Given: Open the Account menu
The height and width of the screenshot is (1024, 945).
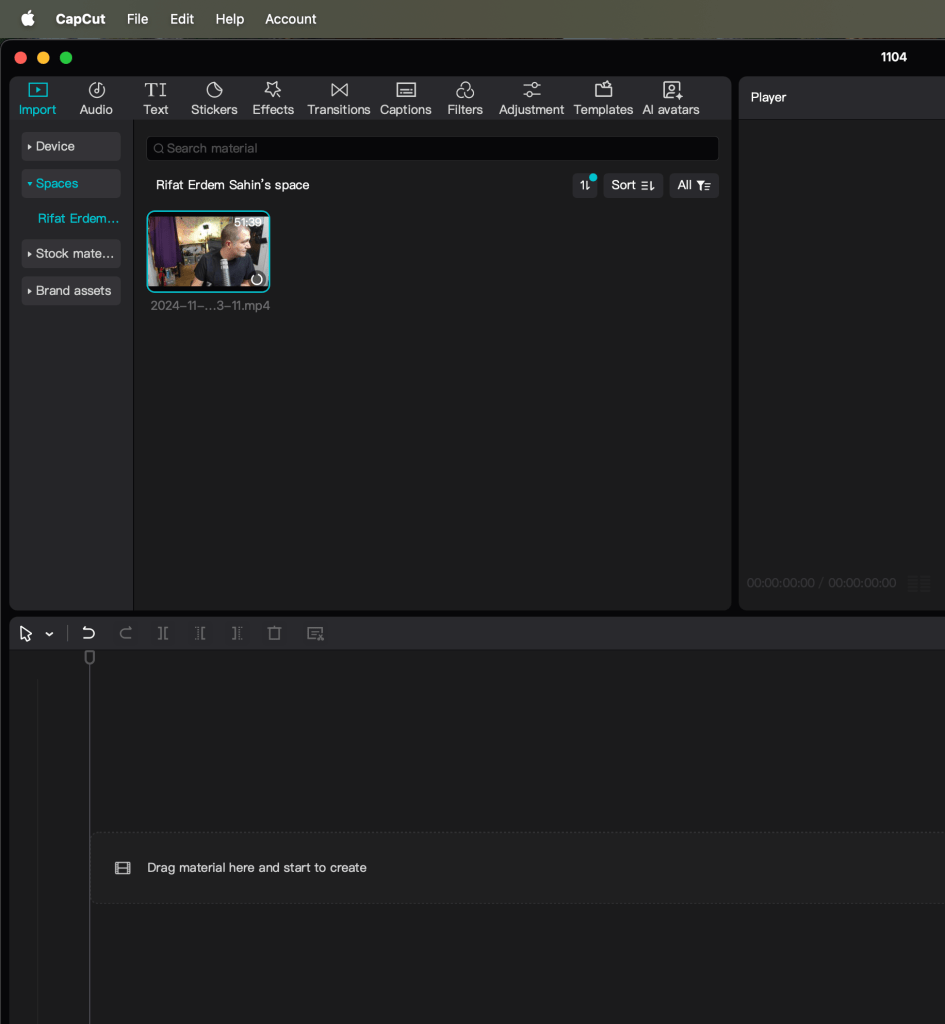Looking at the screenshot, I should pyautogui.click(x=291, y=19).
